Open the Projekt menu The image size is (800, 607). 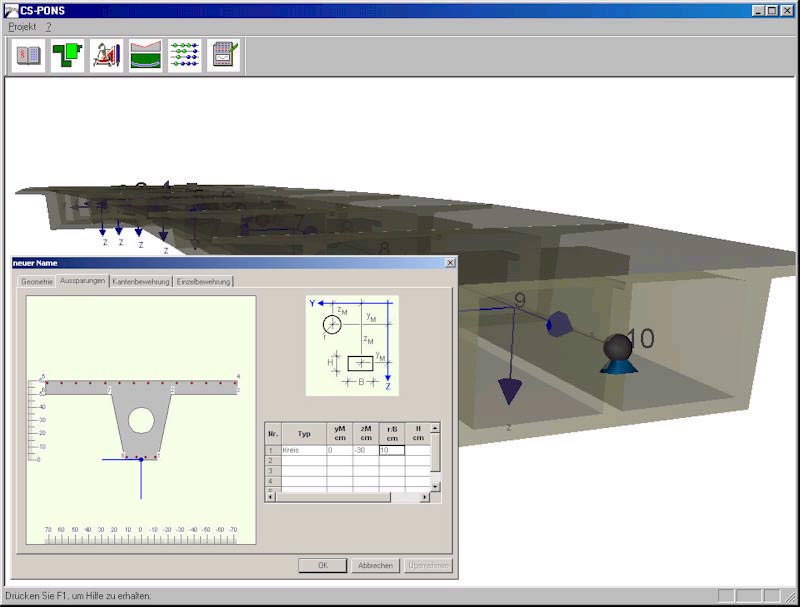[22, 26]
